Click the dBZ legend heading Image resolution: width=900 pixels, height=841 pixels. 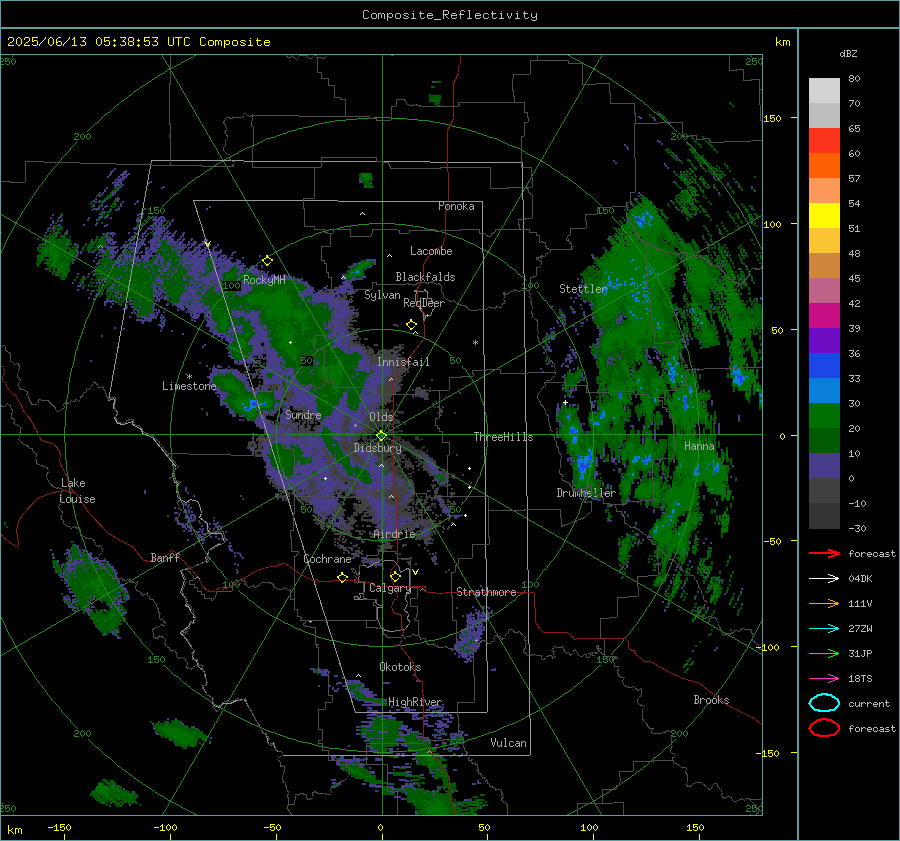[848, 53]
